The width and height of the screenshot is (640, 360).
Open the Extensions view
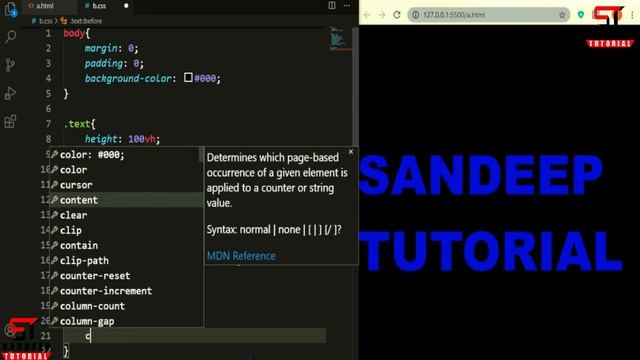point(10,121)
